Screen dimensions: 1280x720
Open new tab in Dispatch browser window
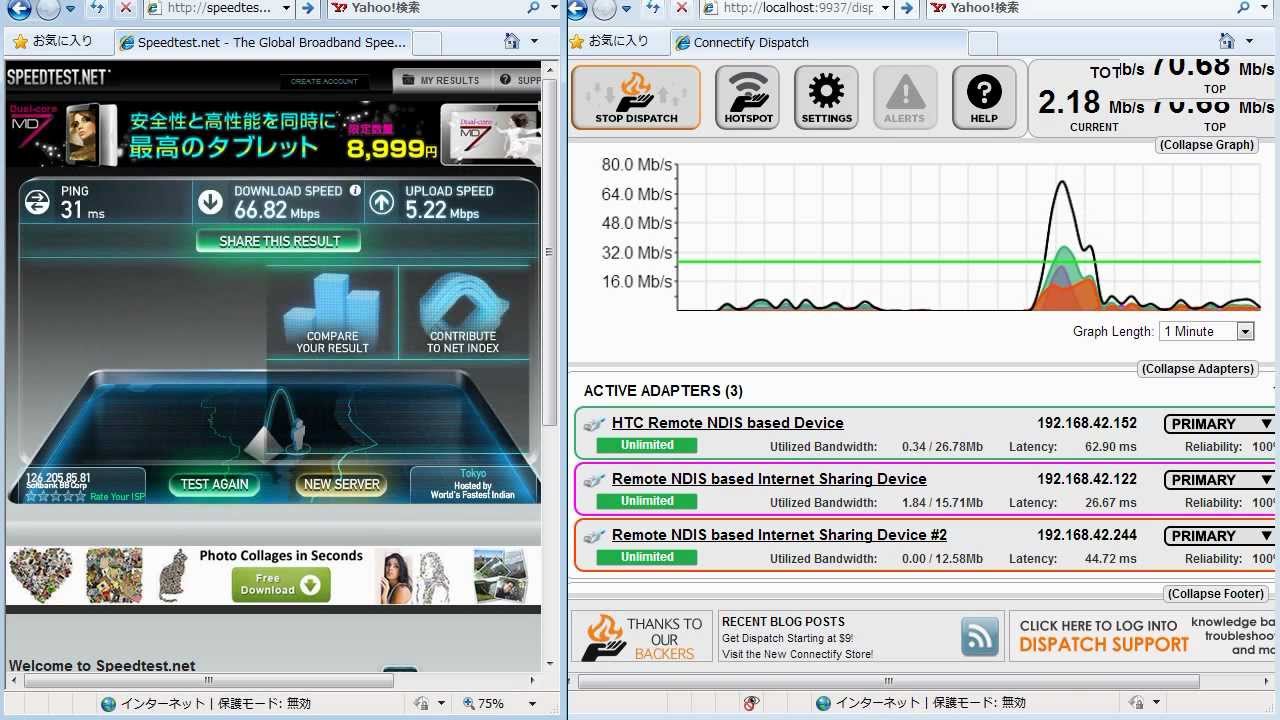point(983,43)
